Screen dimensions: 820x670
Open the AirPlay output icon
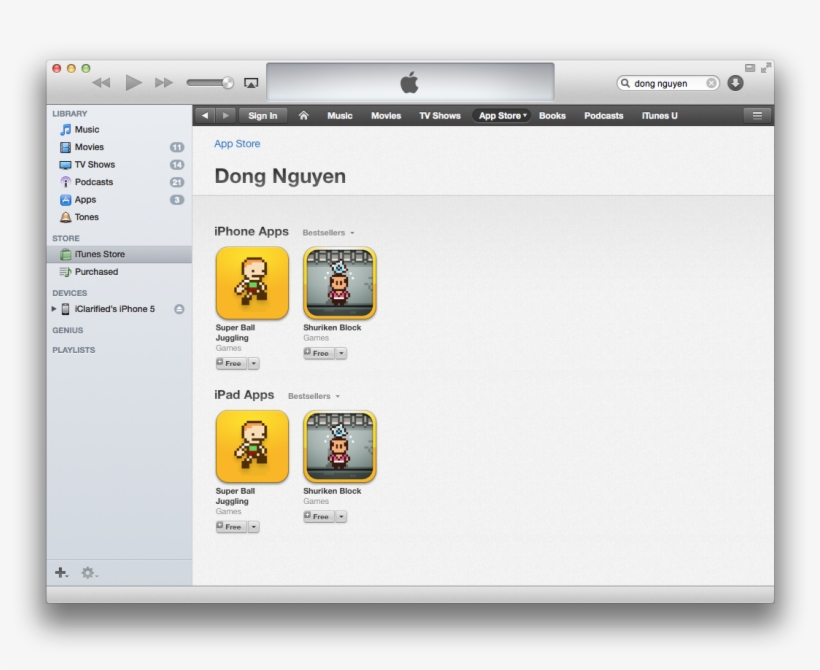point(251,83)
